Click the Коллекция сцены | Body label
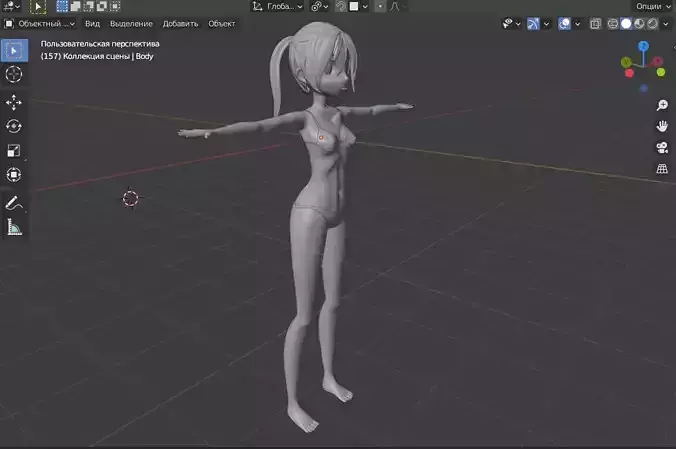 click(x=108, y=56)
